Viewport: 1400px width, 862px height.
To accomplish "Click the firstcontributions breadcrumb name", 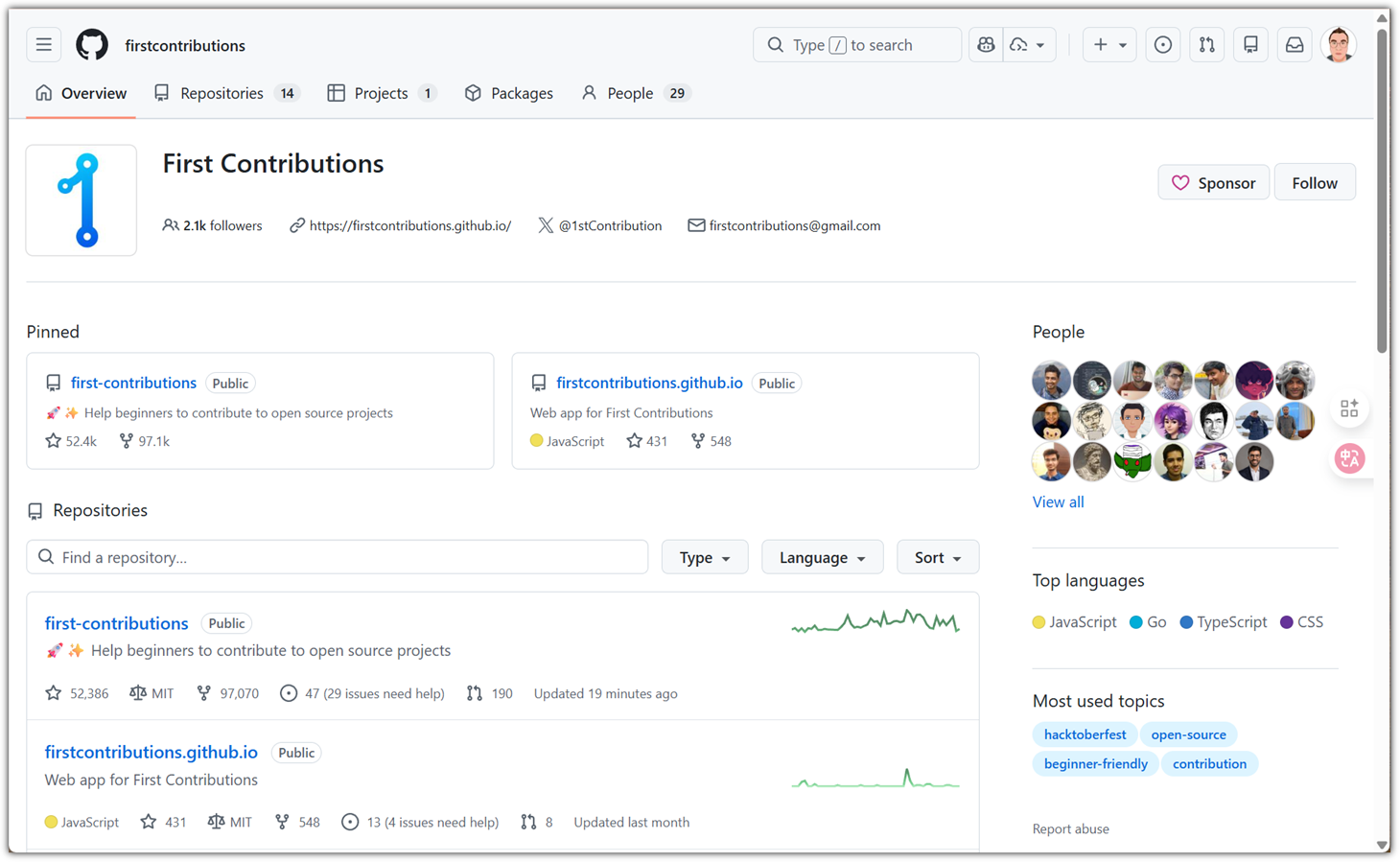I will (185, 45).
